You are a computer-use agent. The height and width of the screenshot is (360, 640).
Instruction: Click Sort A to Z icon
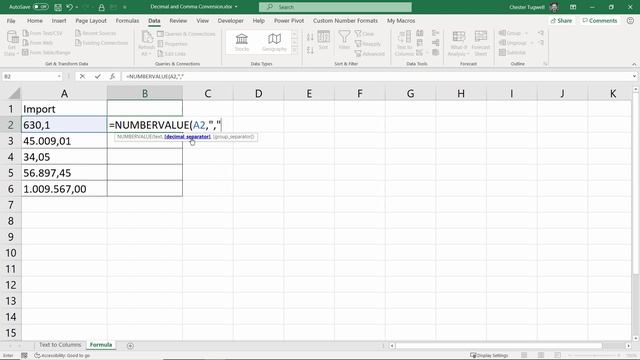tap(310, 37)
